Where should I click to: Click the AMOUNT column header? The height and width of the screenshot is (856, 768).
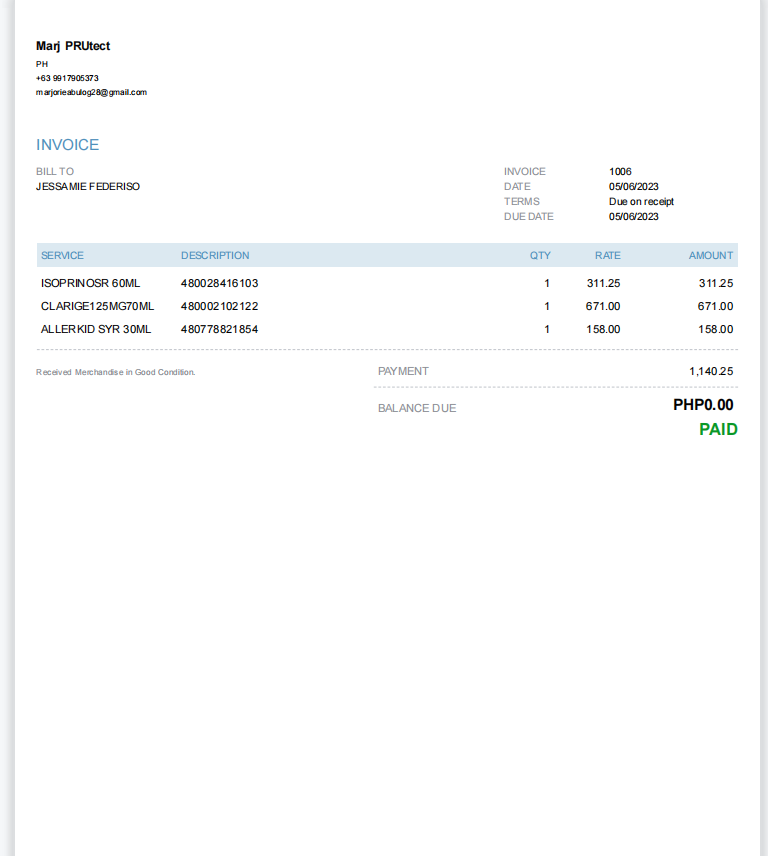tap(711, 255)
